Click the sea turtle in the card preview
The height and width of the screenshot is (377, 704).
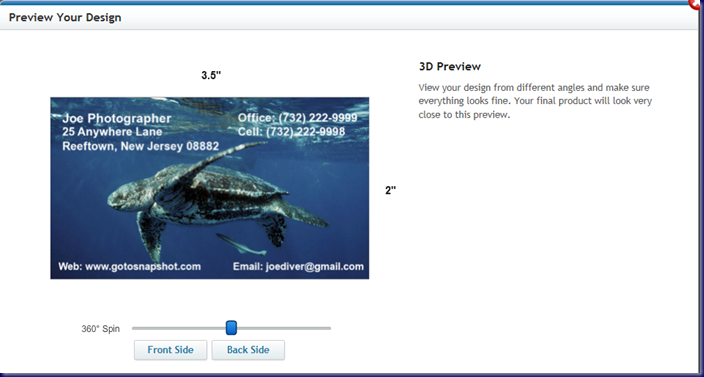tap(211, 197)
